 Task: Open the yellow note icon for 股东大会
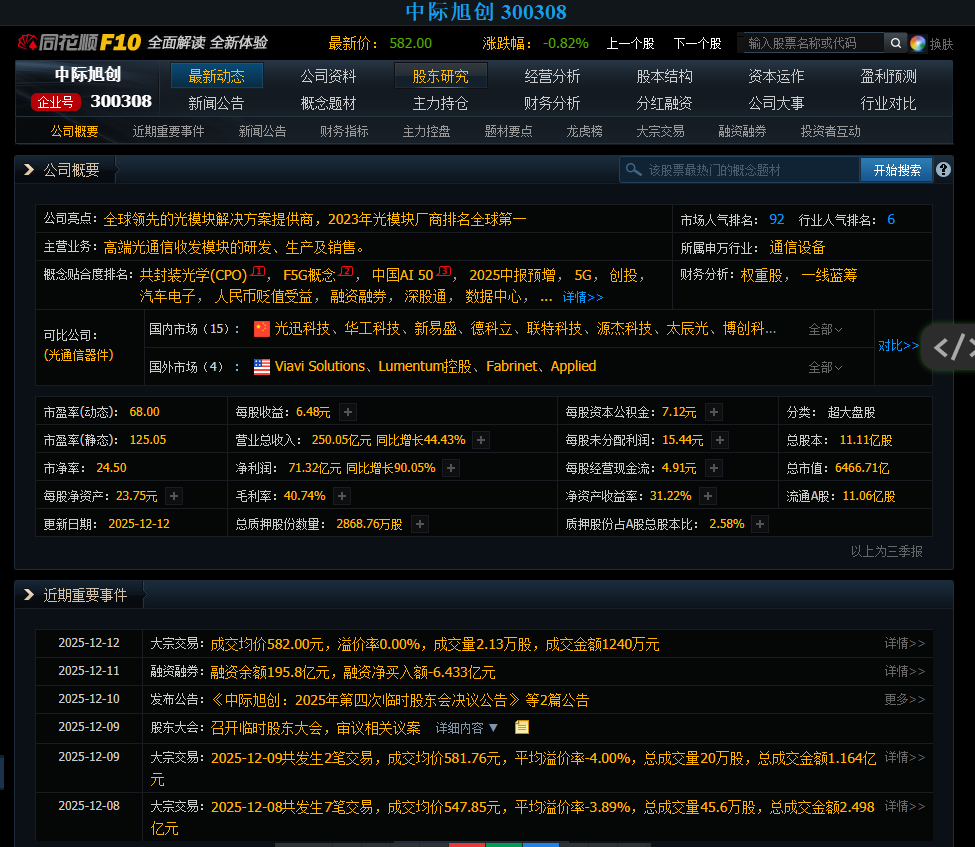click(521, 727)
